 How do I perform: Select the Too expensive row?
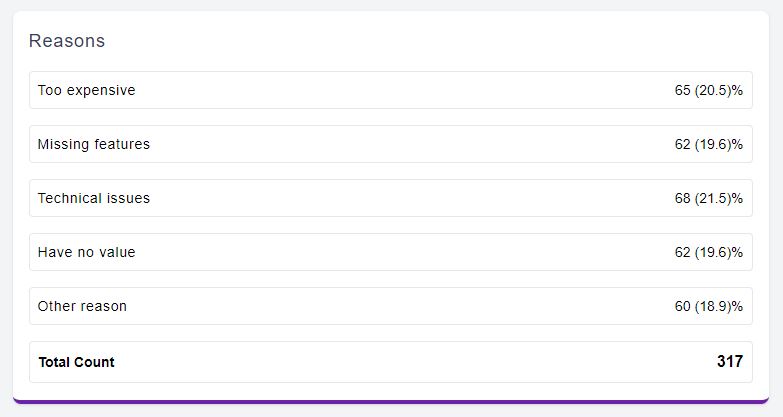pos(391,90)
